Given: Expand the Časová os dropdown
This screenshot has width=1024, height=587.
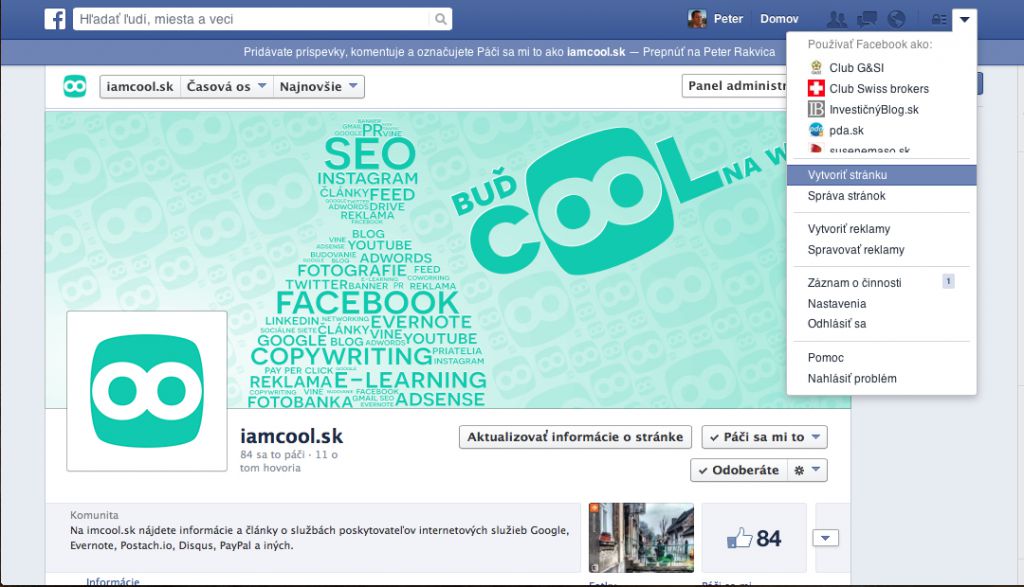Looking at the screenshot, I should tap(226, 86).
